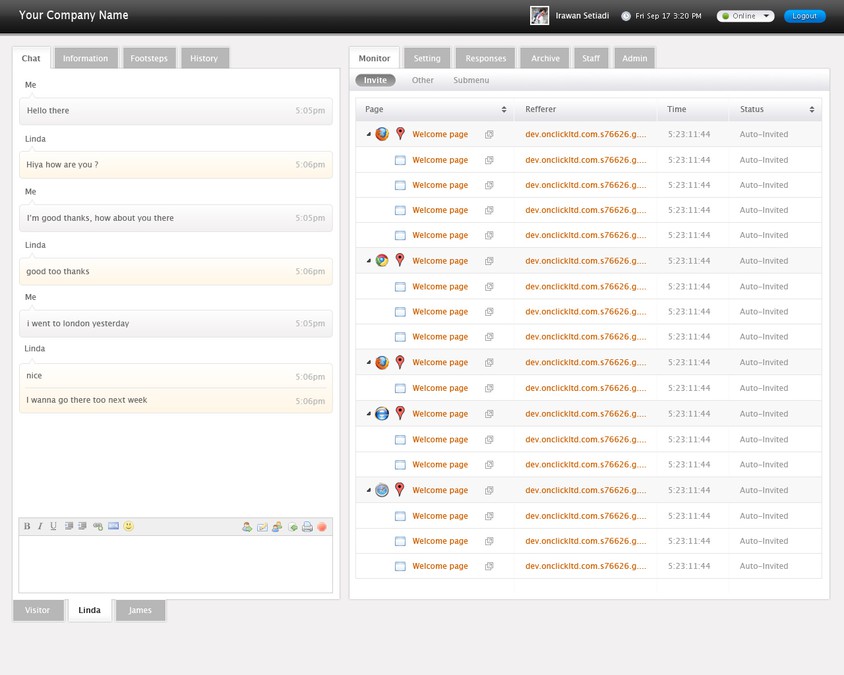Toggle italic formatting in the chat editor
Image resolution: width=844 pixels, height=675 pixels.
(39, 526)
